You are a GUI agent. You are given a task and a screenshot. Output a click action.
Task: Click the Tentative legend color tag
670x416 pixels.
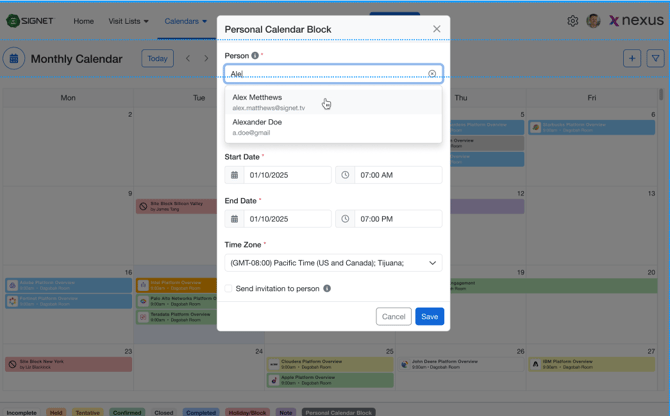[x=87, y=412]
